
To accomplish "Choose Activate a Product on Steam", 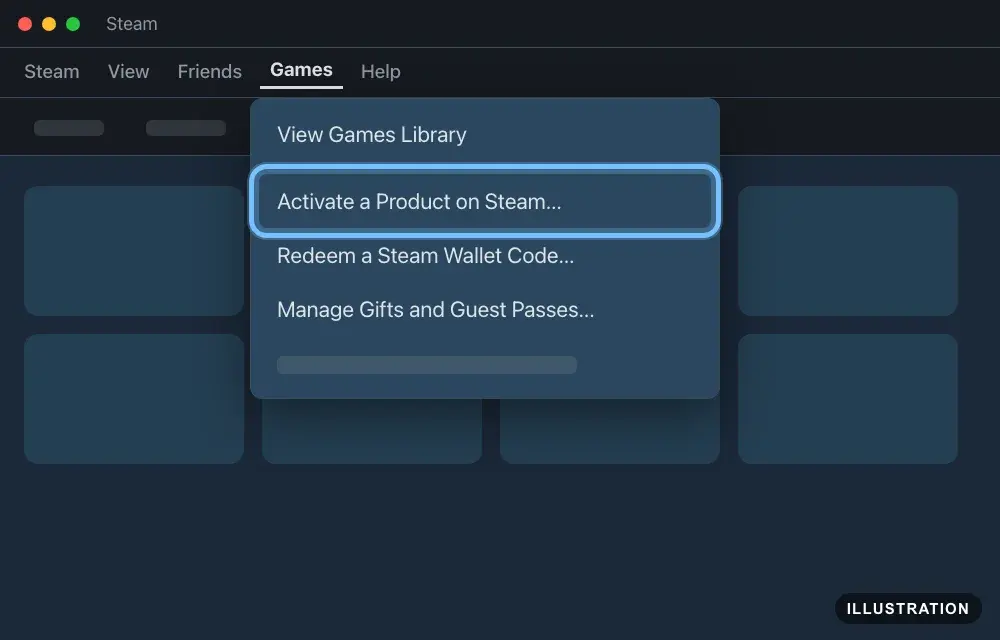I will coord(485,201).
